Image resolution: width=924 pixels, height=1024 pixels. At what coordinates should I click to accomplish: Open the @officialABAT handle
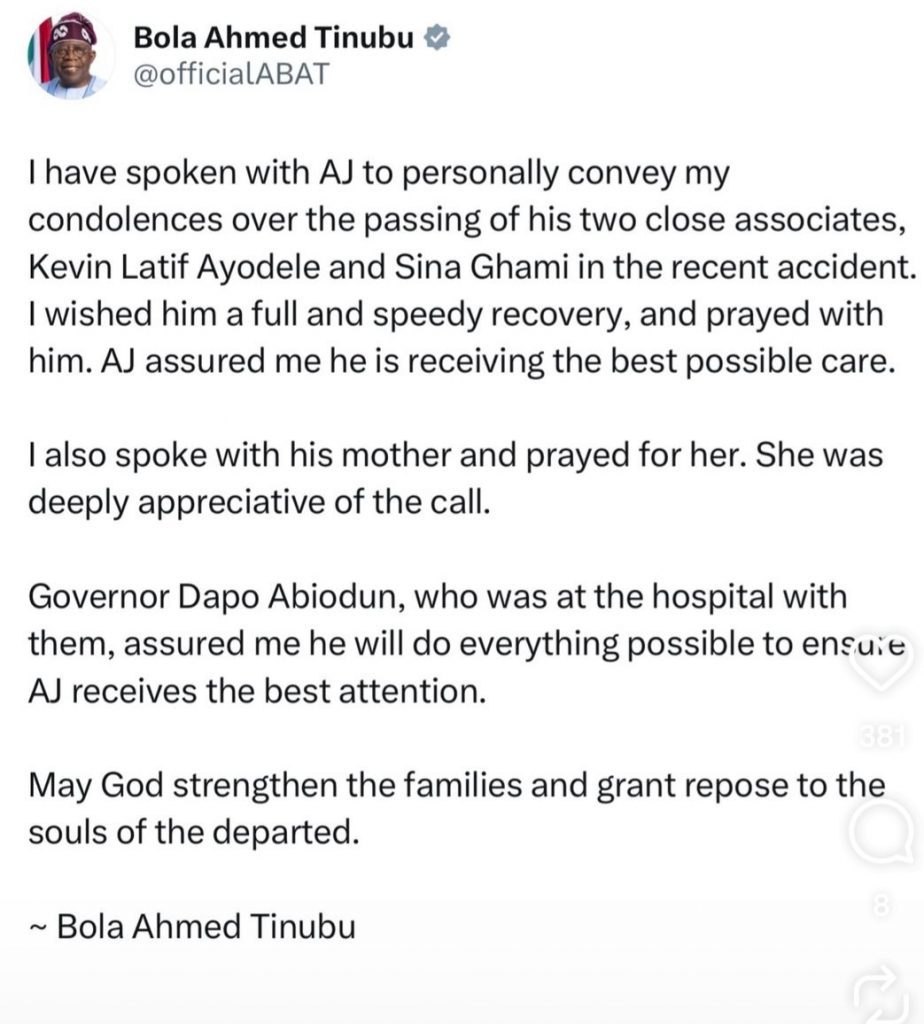coord(230,74)
